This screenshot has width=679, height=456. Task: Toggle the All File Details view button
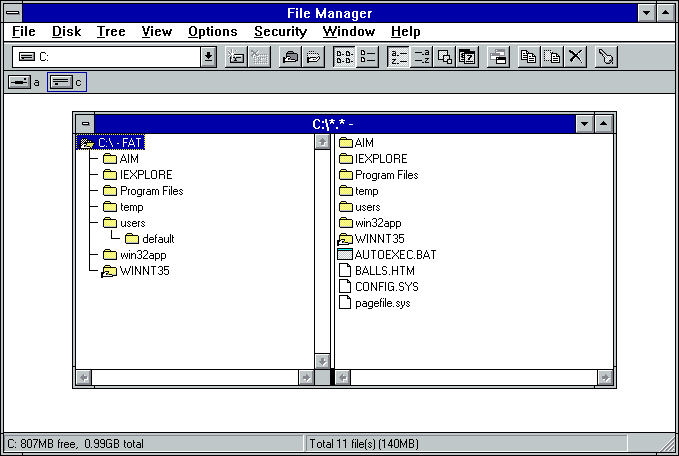point(367,57)
